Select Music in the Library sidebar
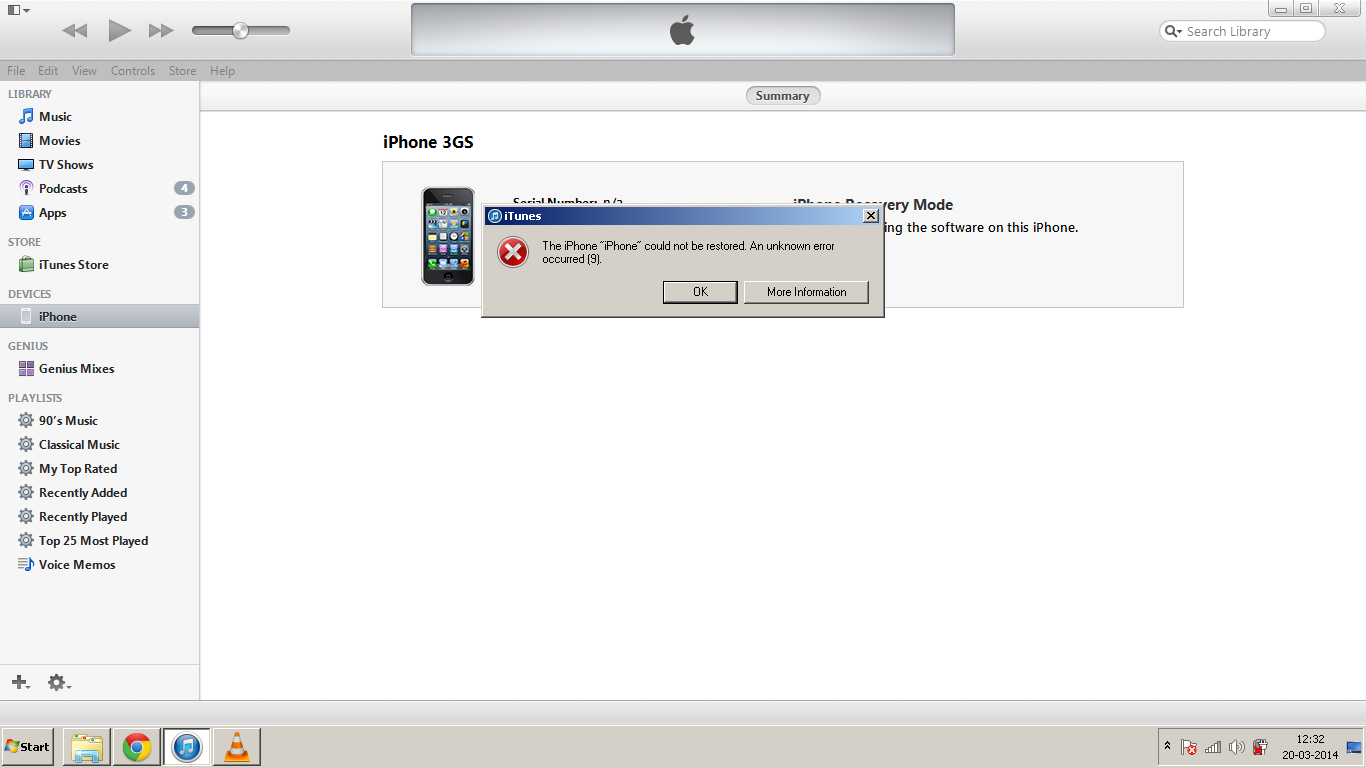 pos(100,117)
